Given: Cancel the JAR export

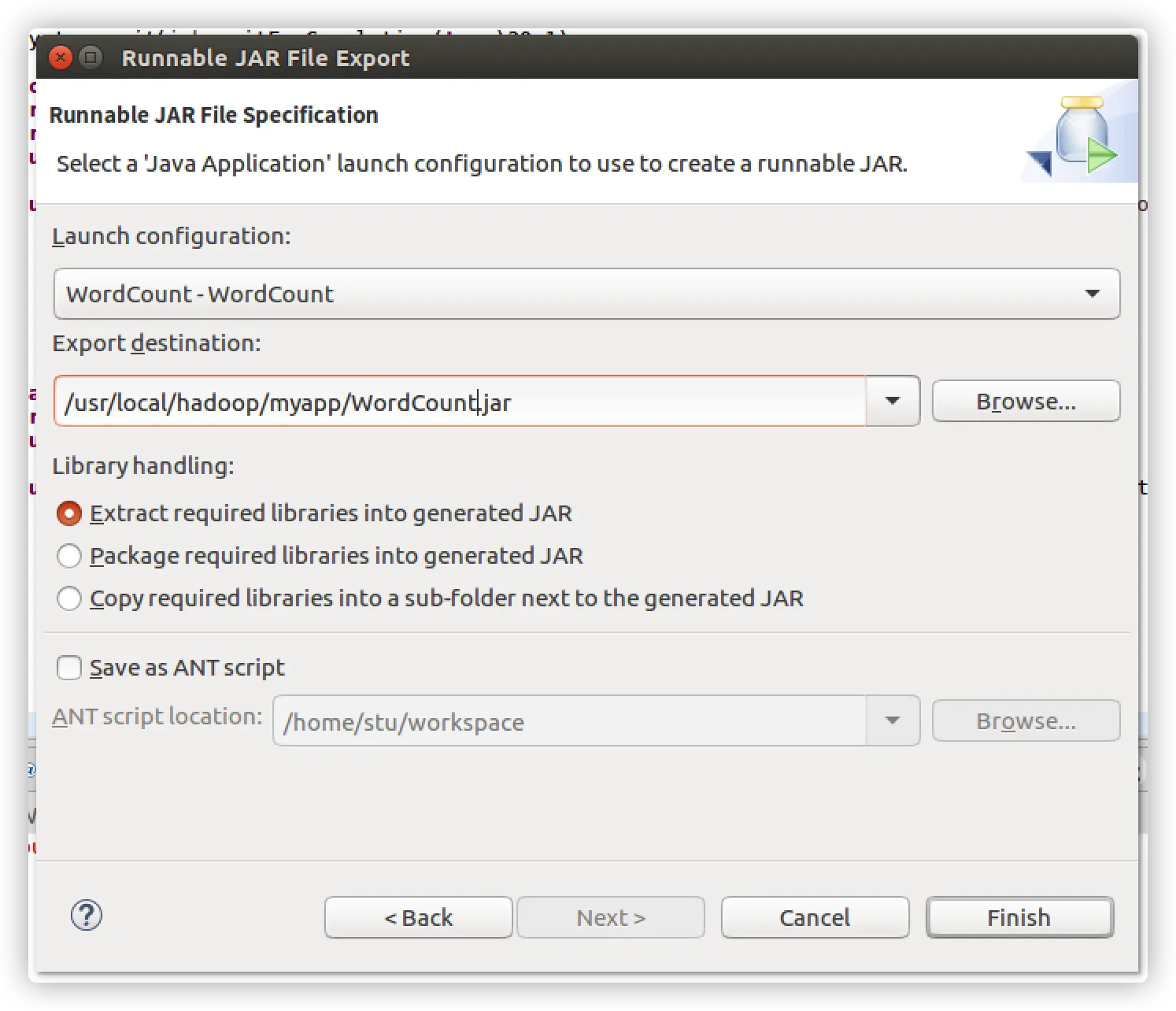Looking at the screenshot, I should 814,917.
